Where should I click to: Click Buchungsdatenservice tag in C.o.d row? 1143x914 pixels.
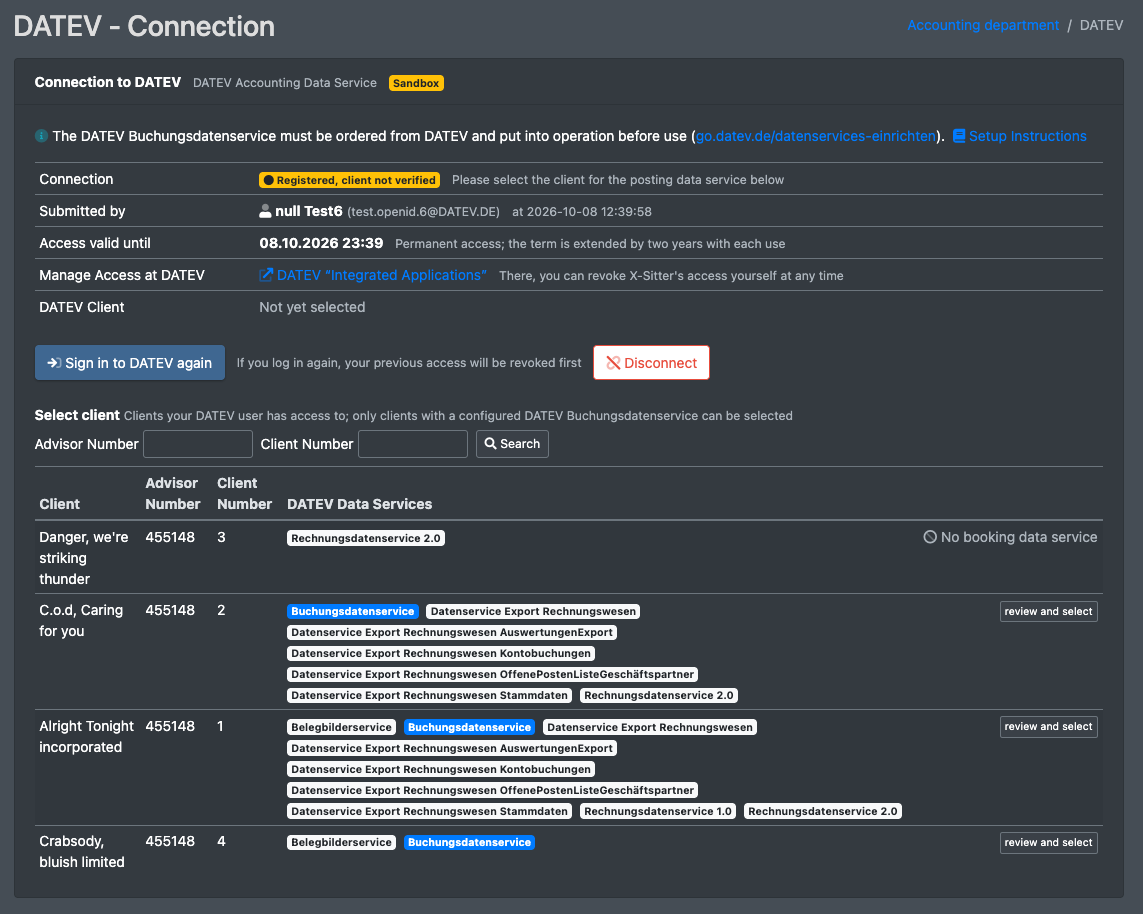point(353,612)
